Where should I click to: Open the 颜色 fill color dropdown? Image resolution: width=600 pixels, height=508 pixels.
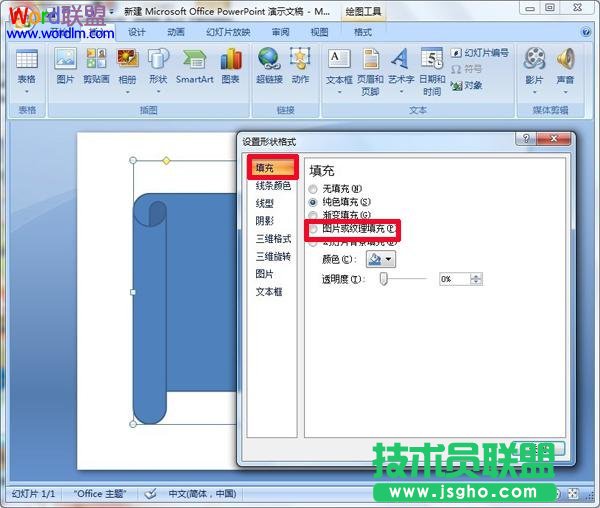click(381, 259)
